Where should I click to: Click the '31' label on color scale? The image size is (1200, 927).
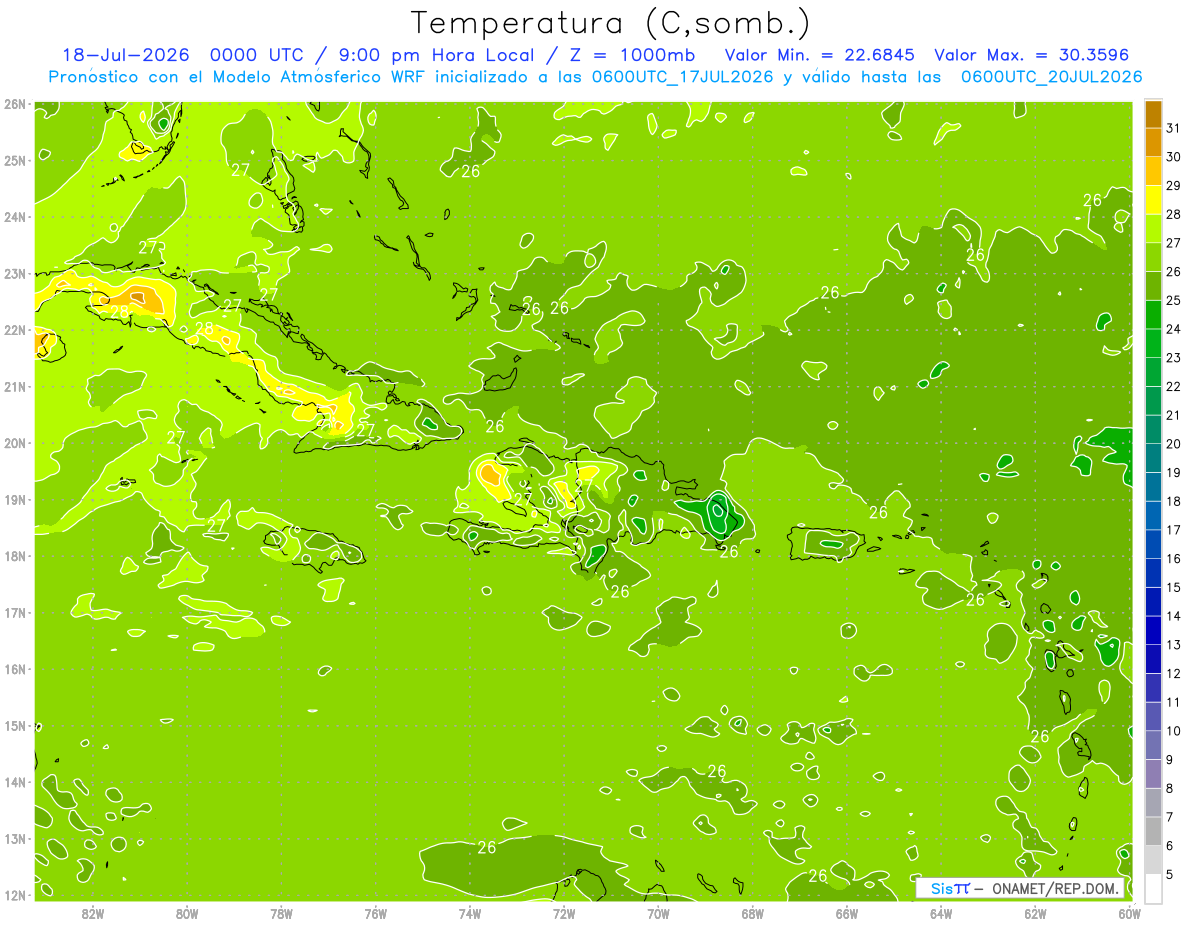tap(1174, 128)
